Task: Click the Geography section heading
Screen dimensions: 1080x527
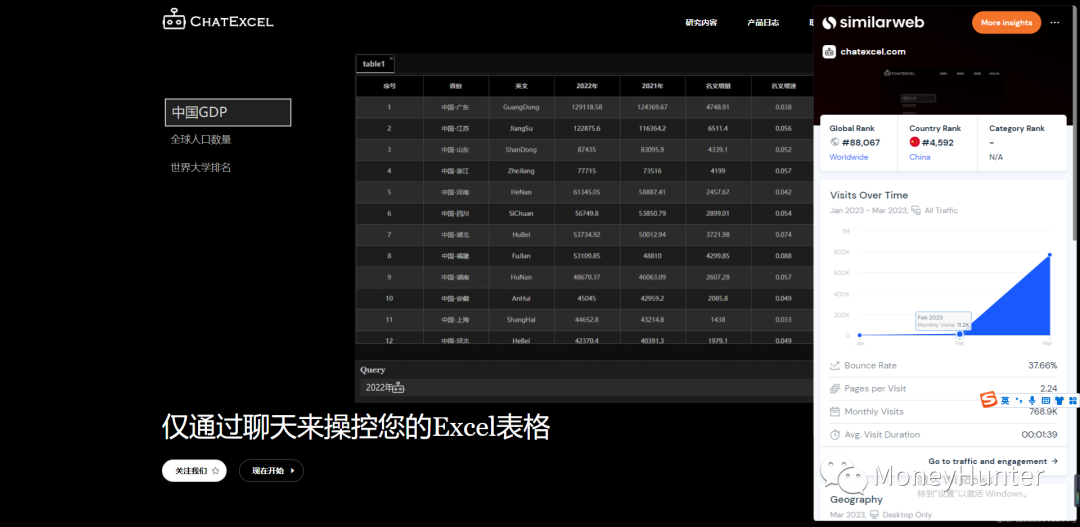Action: (856, 499)
